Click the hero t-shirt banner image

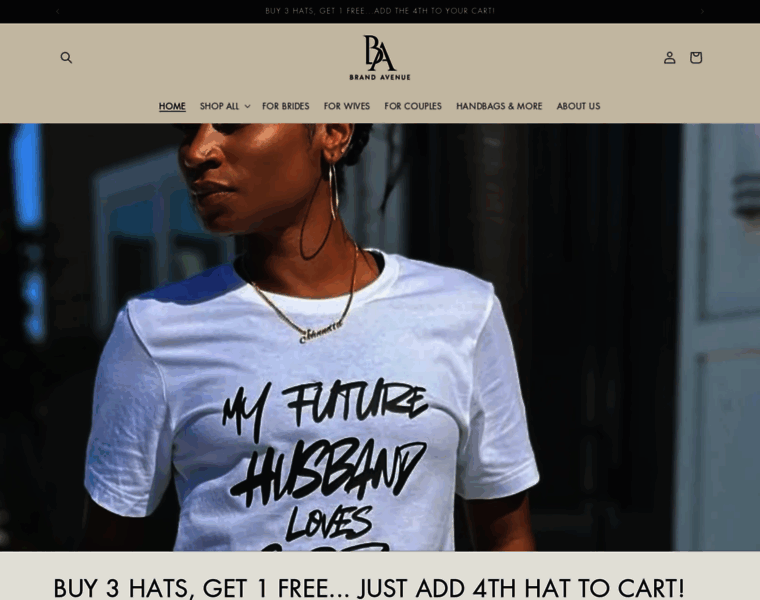click(x=380, y=337)
